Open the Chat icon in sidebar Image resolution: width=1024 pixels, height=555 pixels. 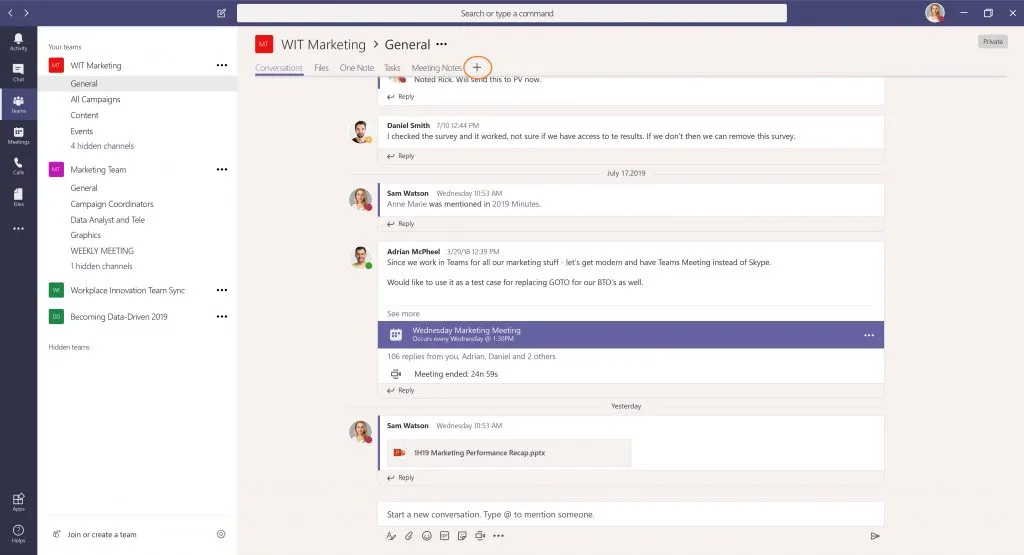tap(18, 72)
